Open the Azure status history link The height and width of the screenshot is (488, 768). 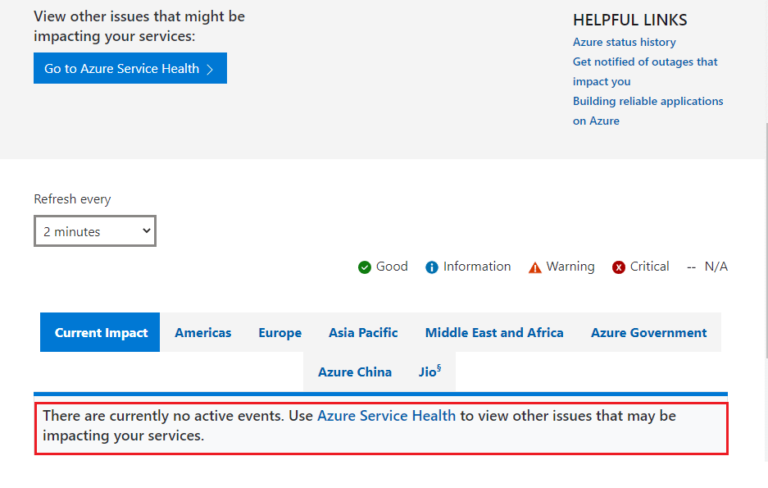pyautogui.click(x=624, y=42)
